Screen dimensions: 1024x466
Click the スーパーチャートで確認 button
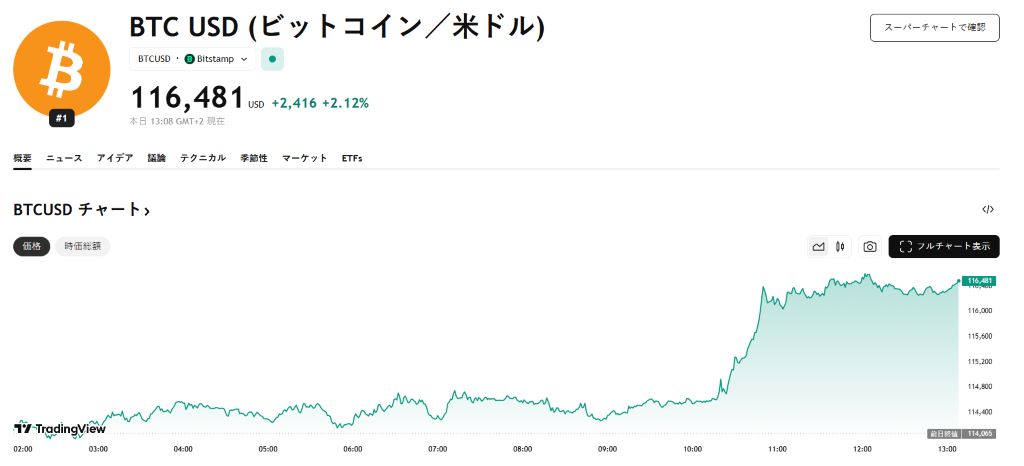click(x=934, y=28)
